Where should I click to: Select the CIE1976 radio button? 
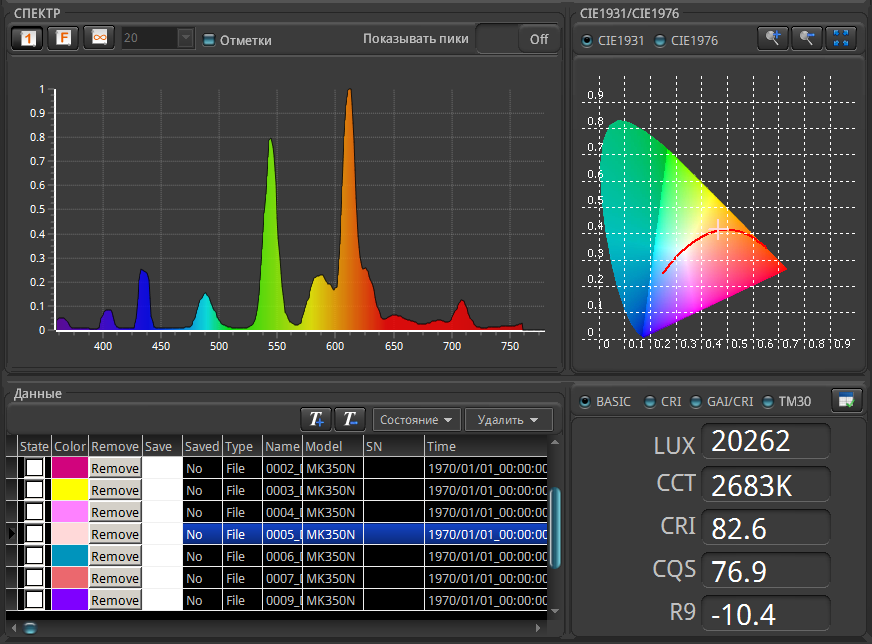(660, 41)
